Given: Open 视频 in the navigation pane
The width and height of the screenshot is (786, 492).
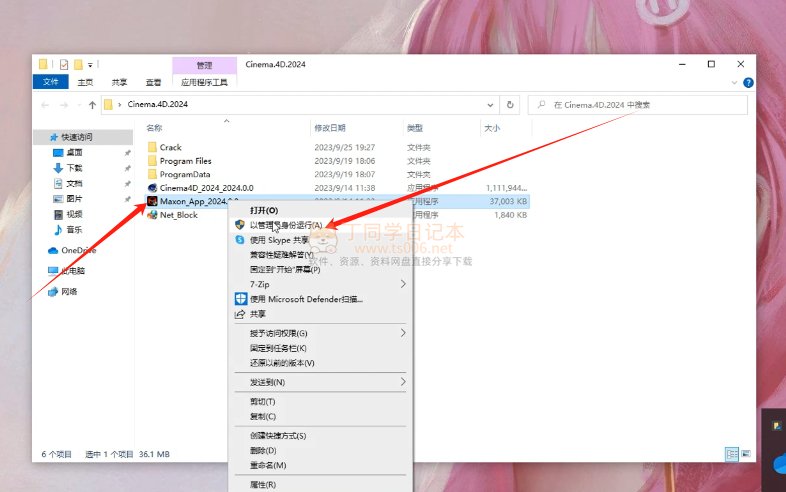Looking at the screenshot, I should (x=74, y=214).
